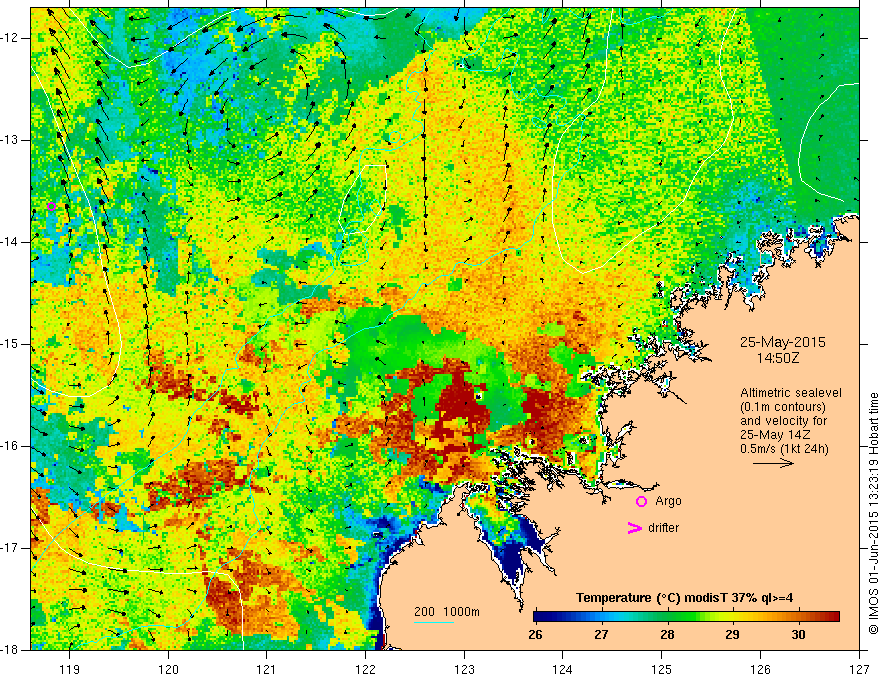This screenshot has width=880, height=680.
Task: Click the color bar tick label 28
Action: 667,635
